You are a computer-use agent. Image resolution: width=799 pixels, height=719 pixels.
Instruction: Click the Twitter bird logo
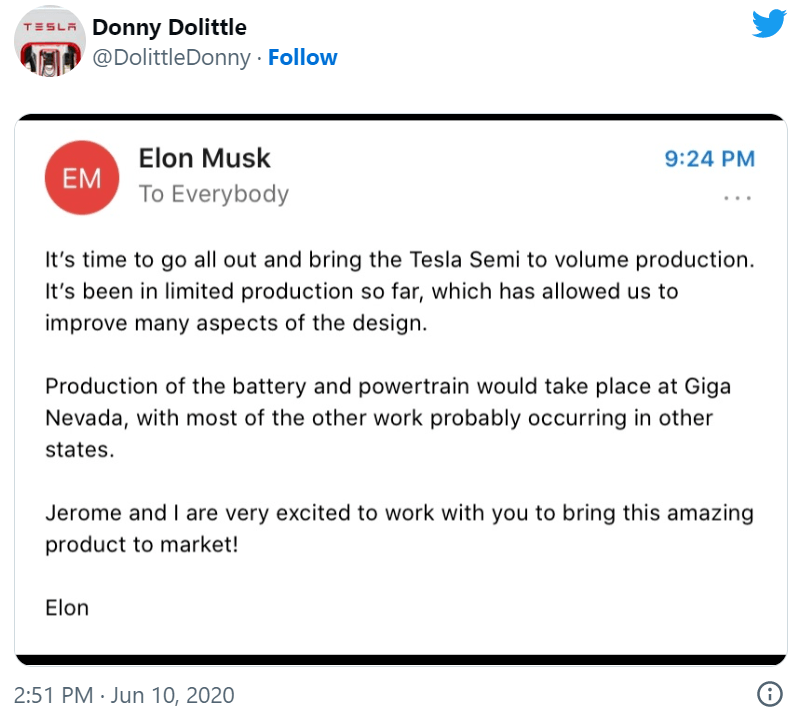tap(769, 23)
